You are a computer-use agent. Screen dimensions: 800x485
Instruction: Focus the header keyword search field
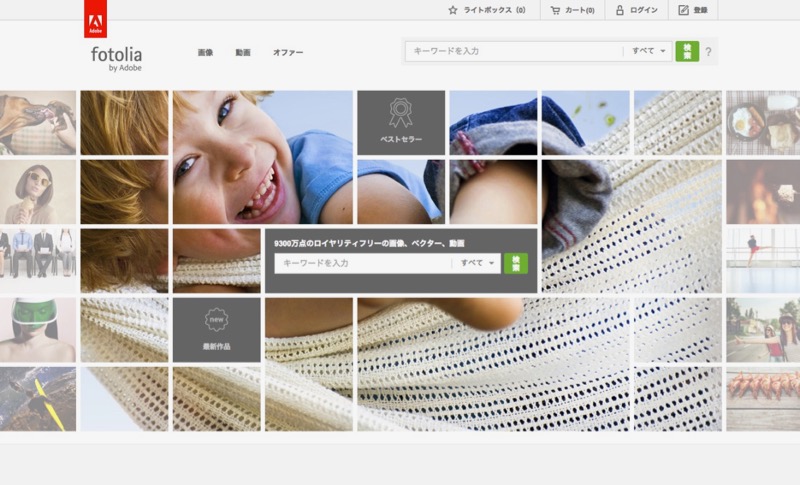pos(514,51)
